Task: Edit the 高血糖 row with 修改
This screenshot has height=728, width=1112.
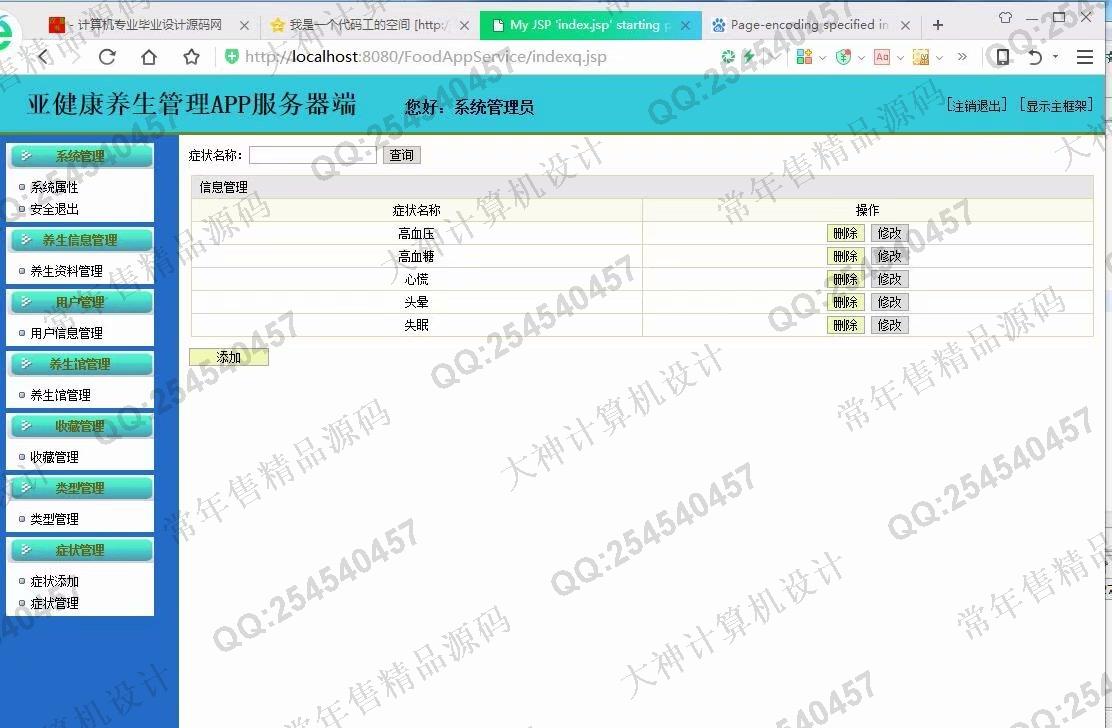Action: (889, 256)
